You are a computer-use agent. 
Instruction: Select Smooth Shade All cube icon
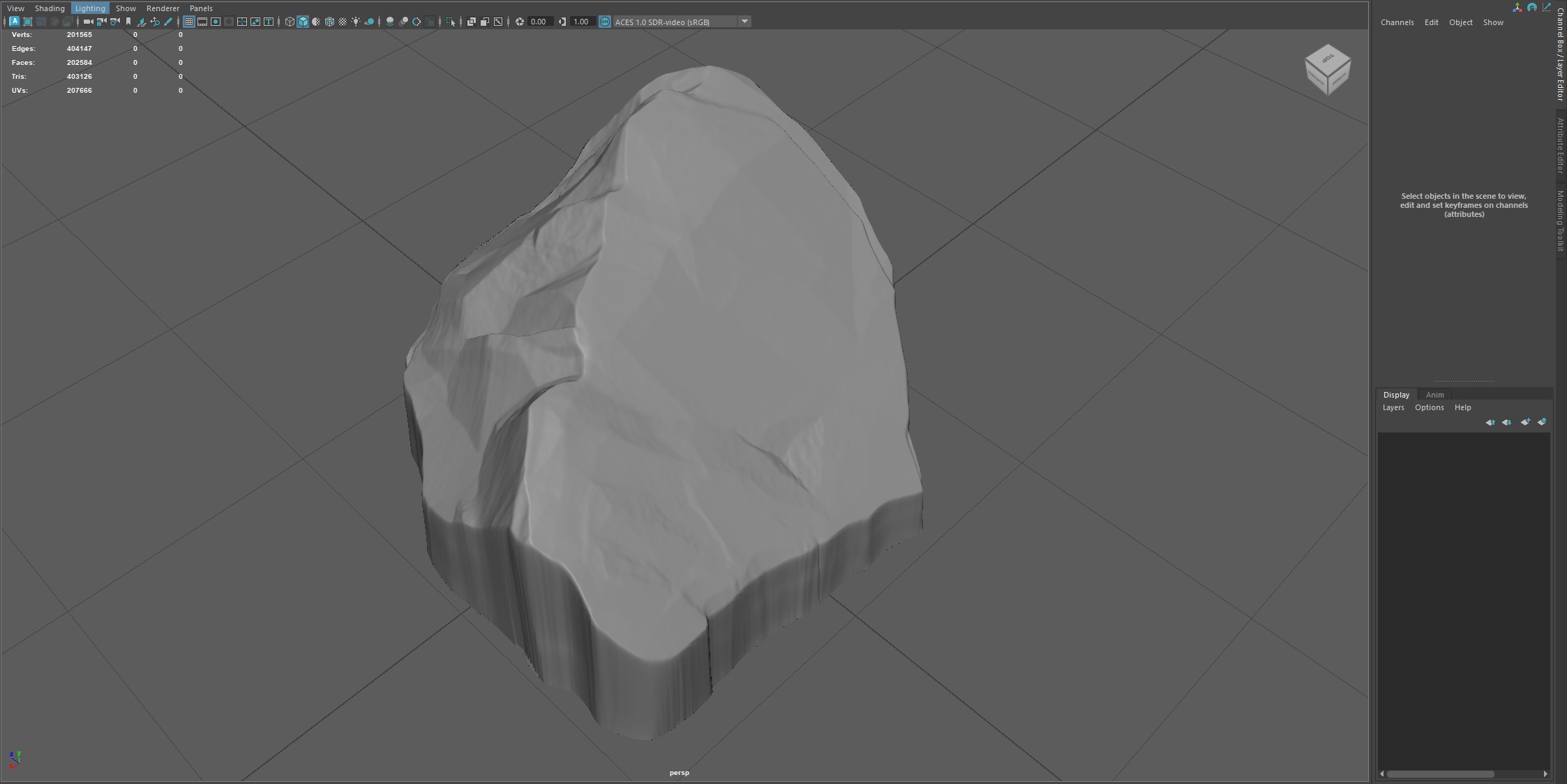pyautogui.click(x=303, y=22)
